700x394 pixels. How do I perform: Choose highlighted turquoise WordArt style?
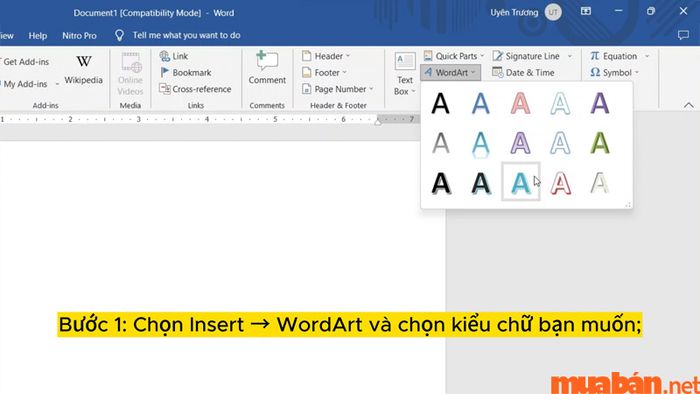coord(521,182)
